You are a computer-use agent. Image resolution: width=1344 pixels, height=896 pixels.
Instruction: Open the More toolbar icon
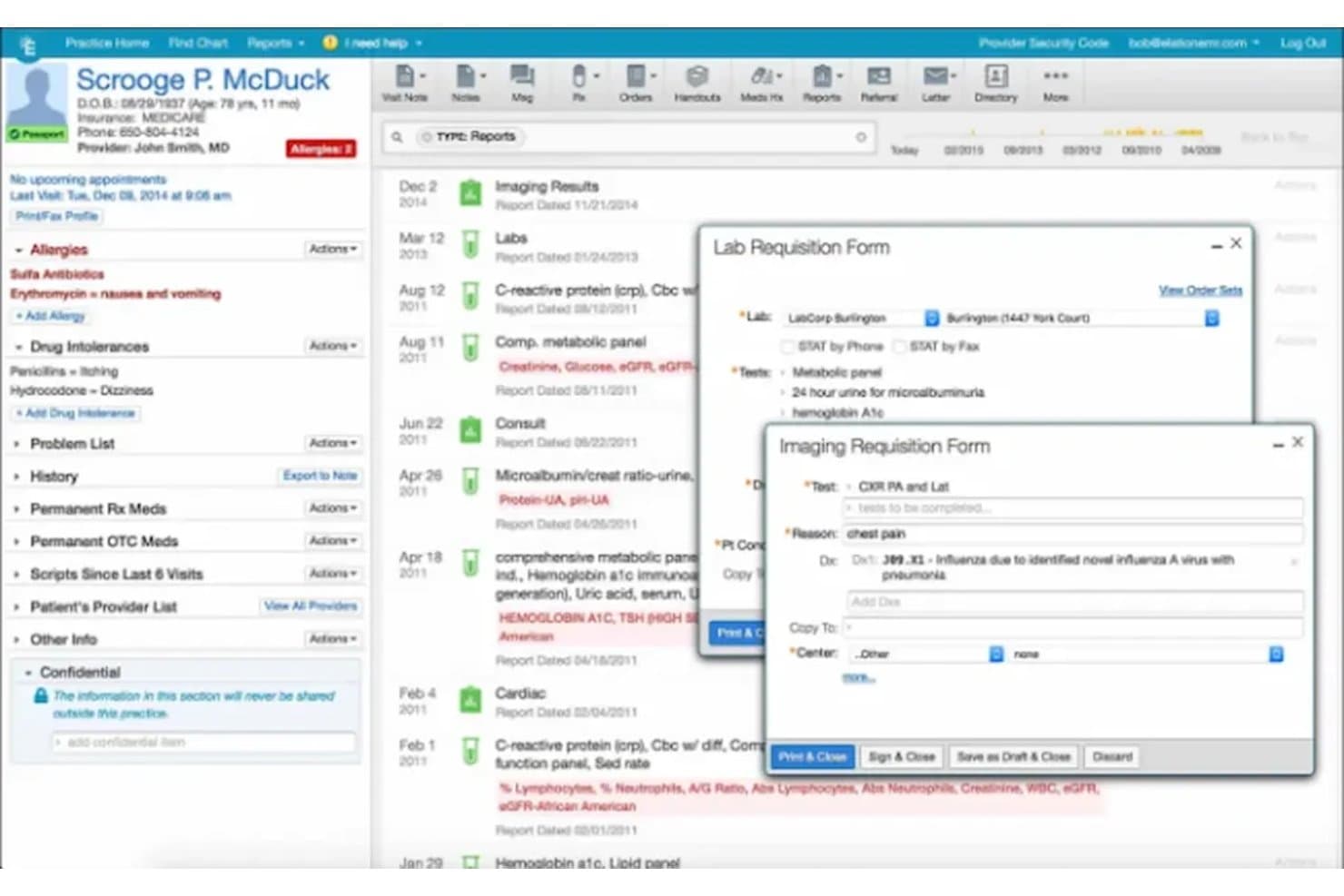tap(1055, 83)
